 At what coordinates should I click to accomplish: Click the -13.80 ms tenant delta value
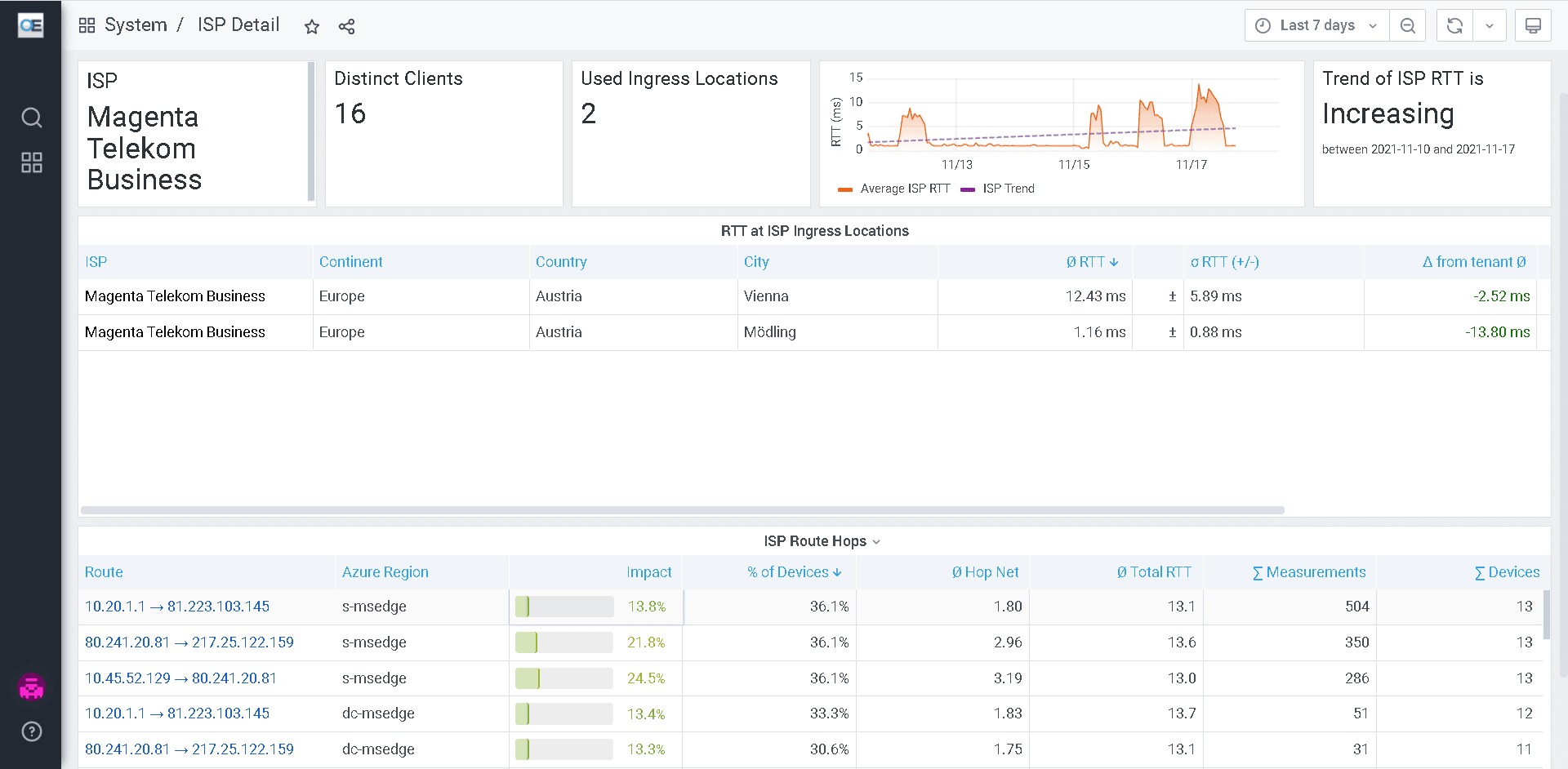[x=1497, y=332]
